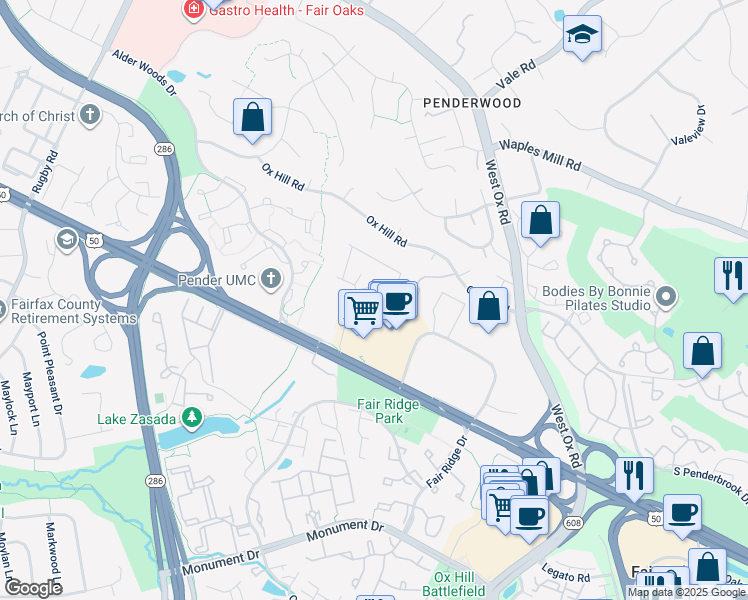The image size is (748, 600).
Task: Click the shopping cart marker near Route 608
Action: click(502, 508)
